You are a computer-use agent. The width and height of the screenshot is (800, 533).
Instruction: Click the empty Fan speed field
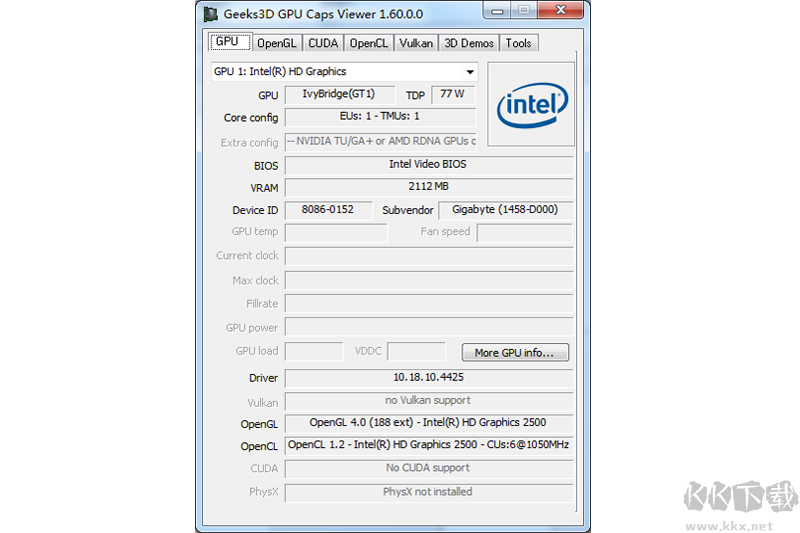coord(524,233)
